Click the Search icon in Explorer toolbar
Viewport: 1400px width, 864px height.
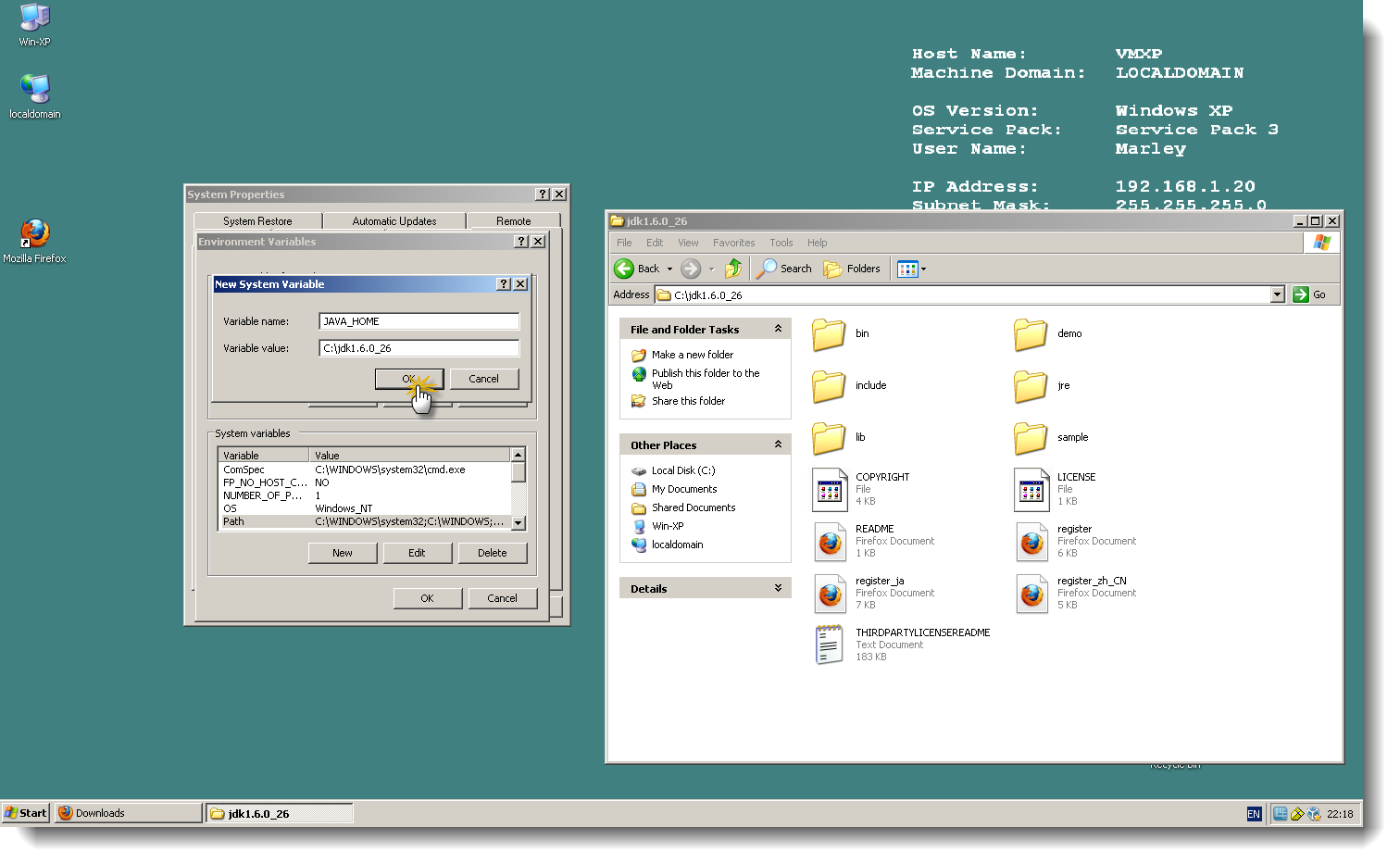(783, 269)
